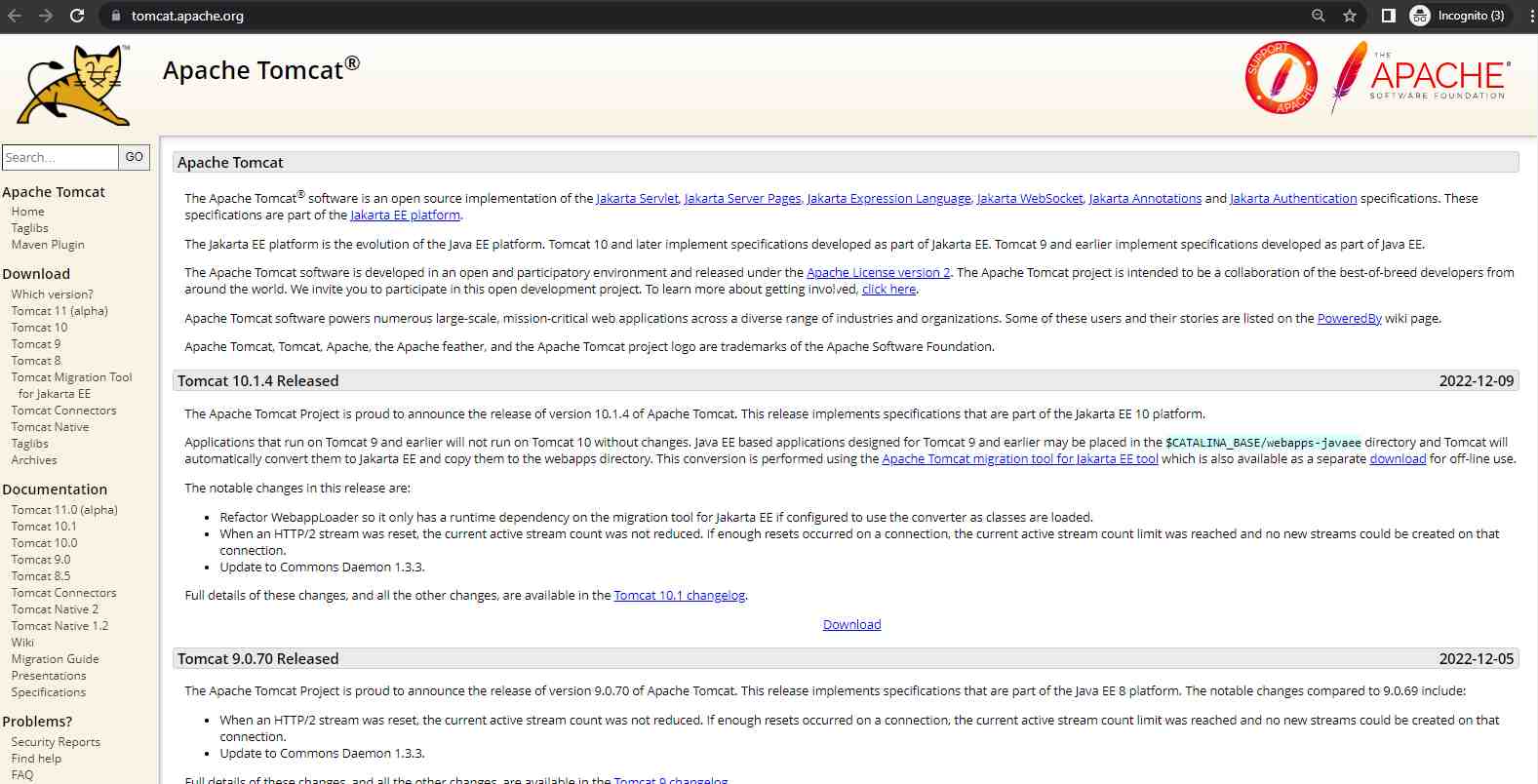Viewport: 1538px width, 784px height.
Task: Open Specifications sidebar link
Action: coord(49,692)
